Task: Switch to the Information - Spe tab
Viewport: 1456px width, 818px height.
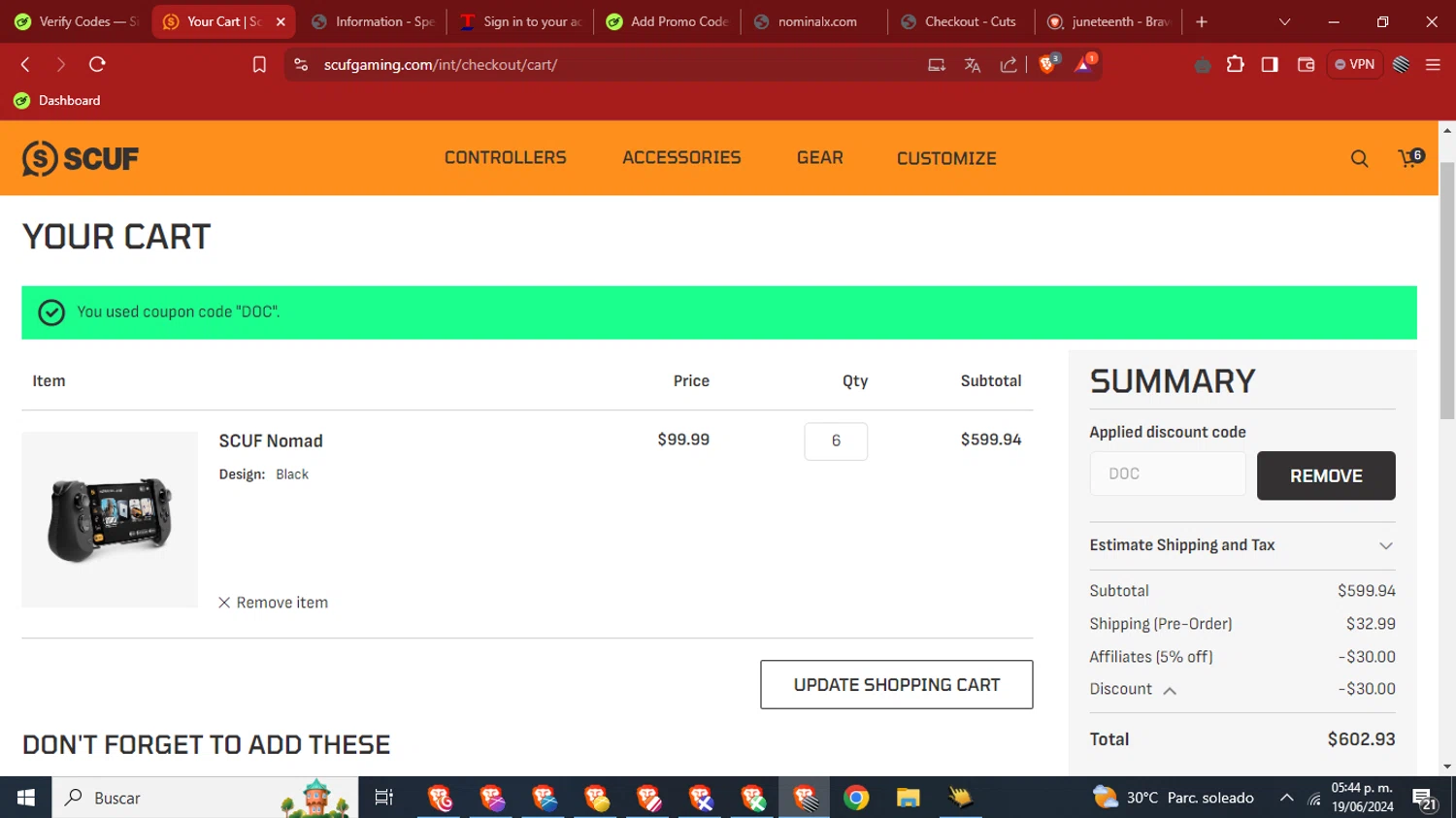Action: coord(374,21)
